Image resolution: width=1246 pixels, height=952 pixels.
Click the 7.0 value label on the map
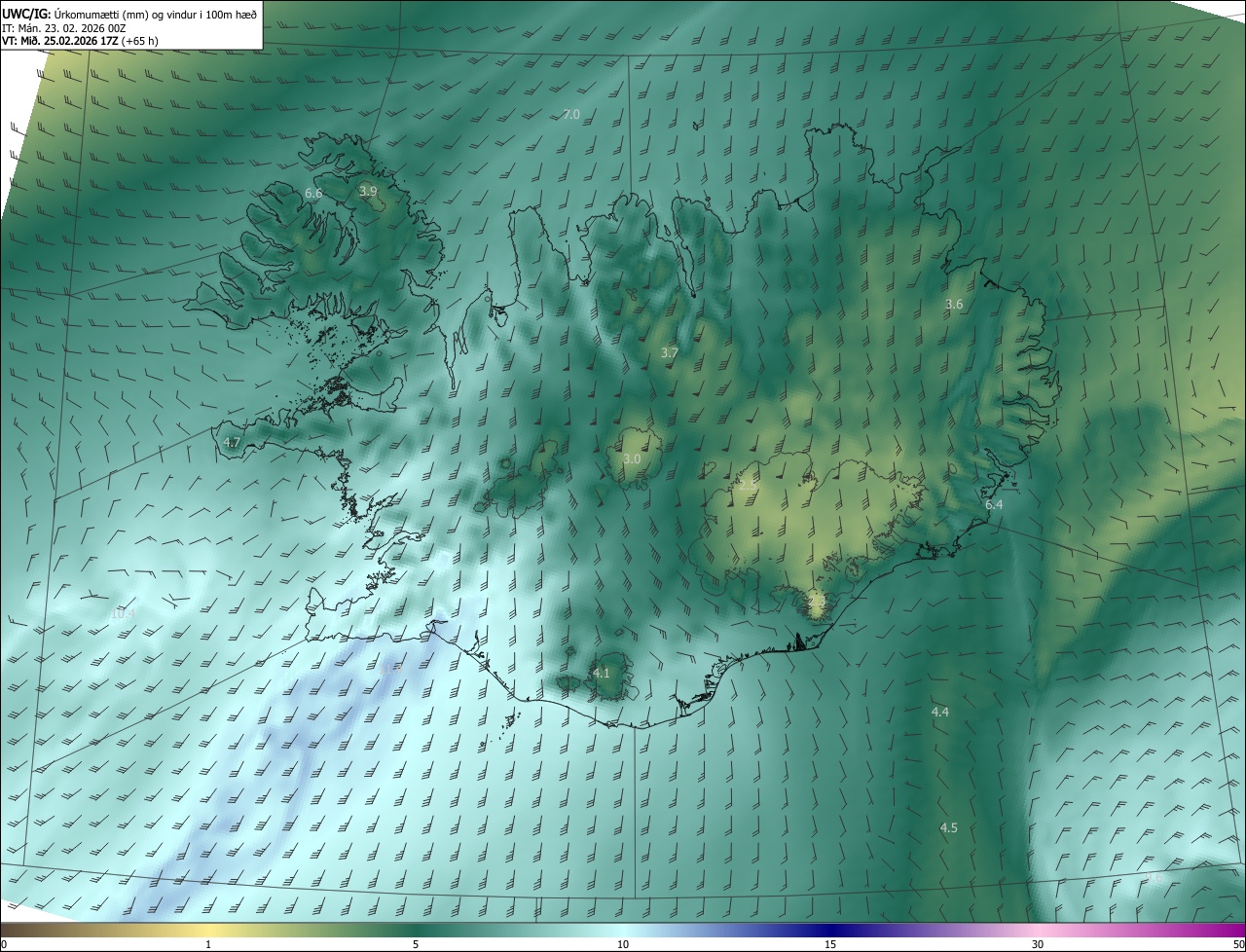[571, 115]
